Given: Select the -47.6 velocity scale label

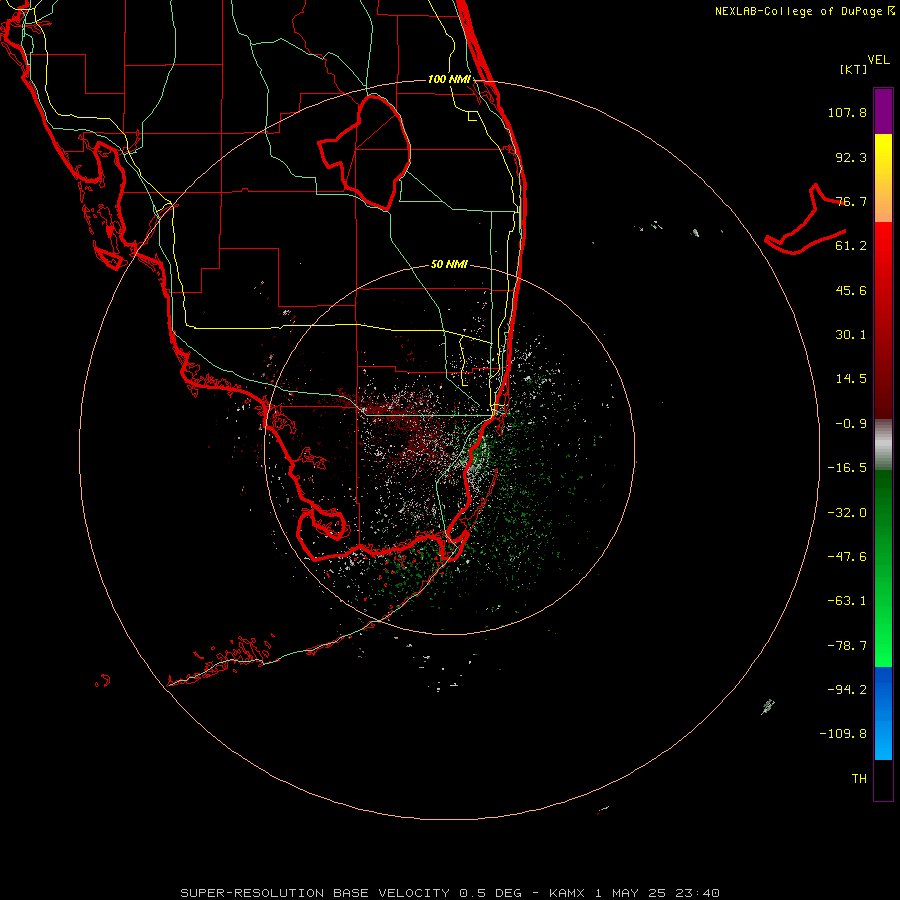Looking at the screenshot, I should 847,557.
